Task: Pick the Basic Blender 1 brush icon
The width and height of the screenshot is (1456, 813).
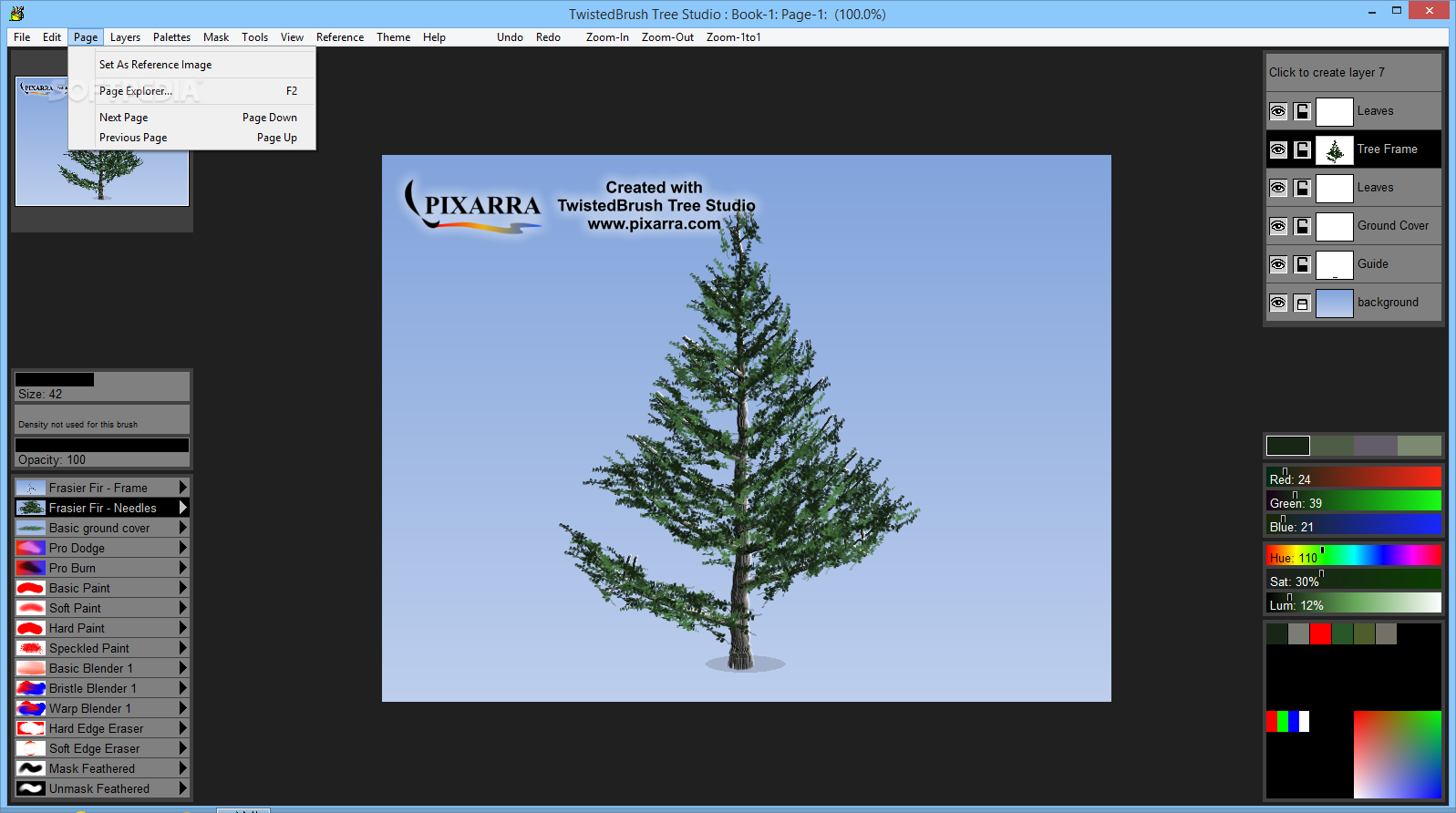Action: click(31, 668)
